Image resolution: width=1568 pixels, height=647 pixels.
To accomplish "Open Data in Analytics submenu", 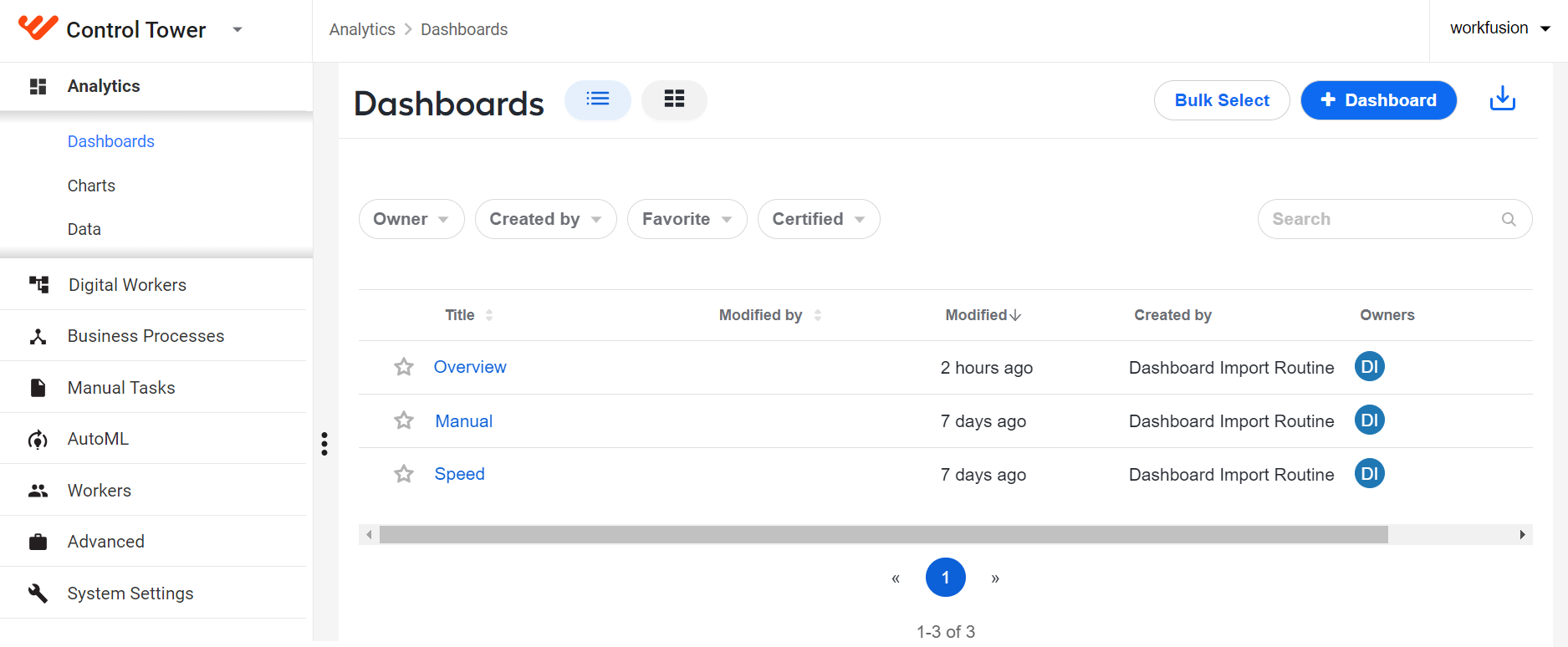I will click(84, 229).
